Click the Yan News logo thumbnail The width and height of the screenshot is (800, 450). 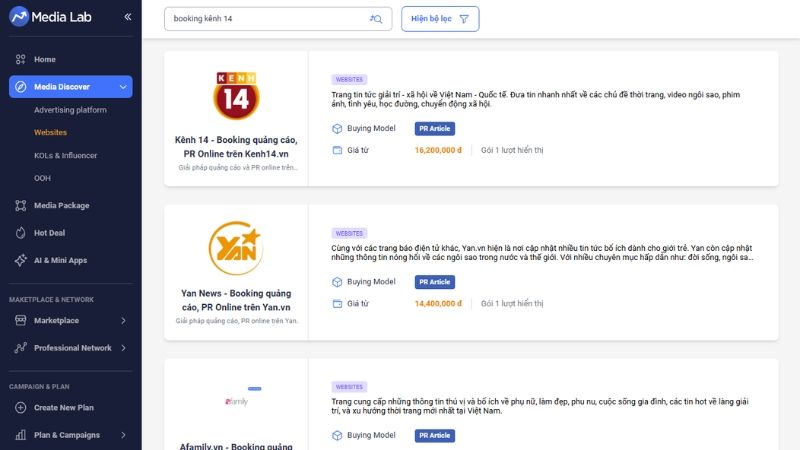click(x=236, y=248)
